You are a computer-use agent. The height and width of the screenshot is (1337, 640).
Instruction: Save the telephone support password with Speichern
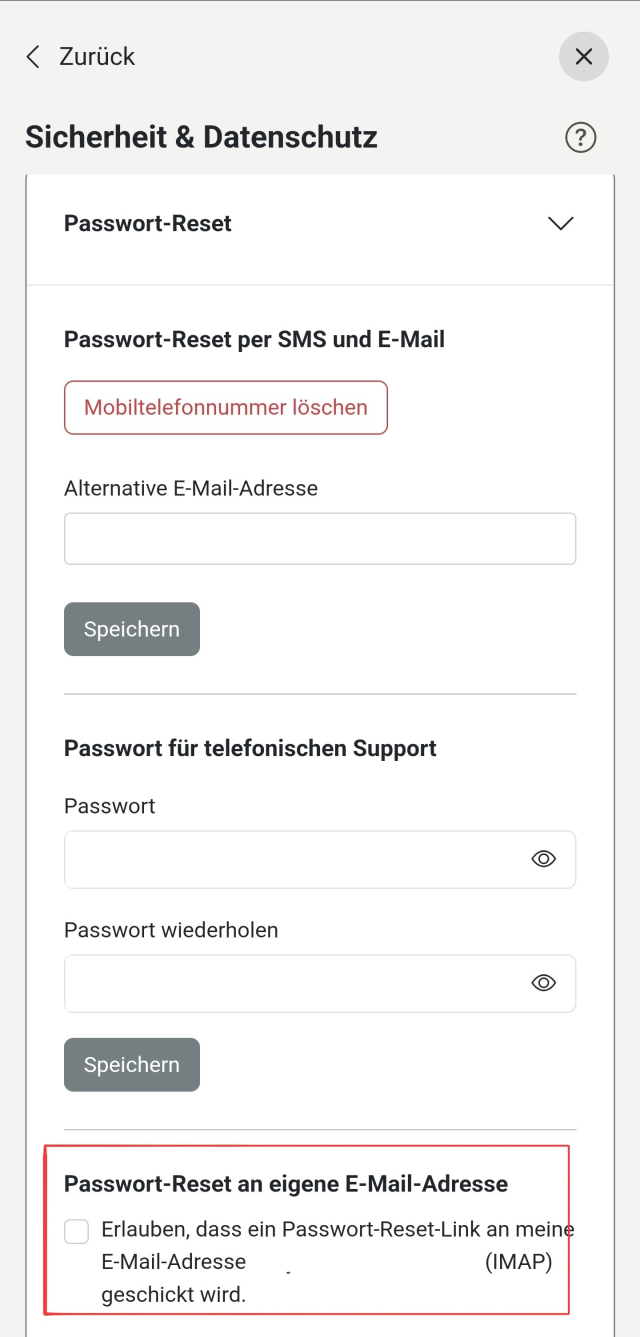(132, 1065)
